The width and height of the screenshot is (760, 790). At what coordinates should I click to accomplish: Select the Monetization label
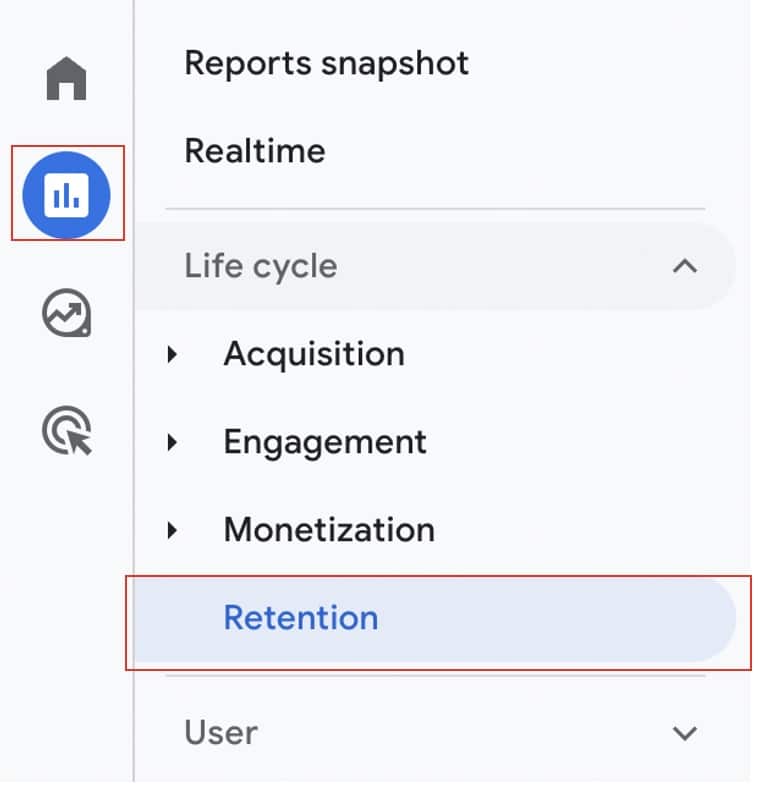(x=329, y=530)
